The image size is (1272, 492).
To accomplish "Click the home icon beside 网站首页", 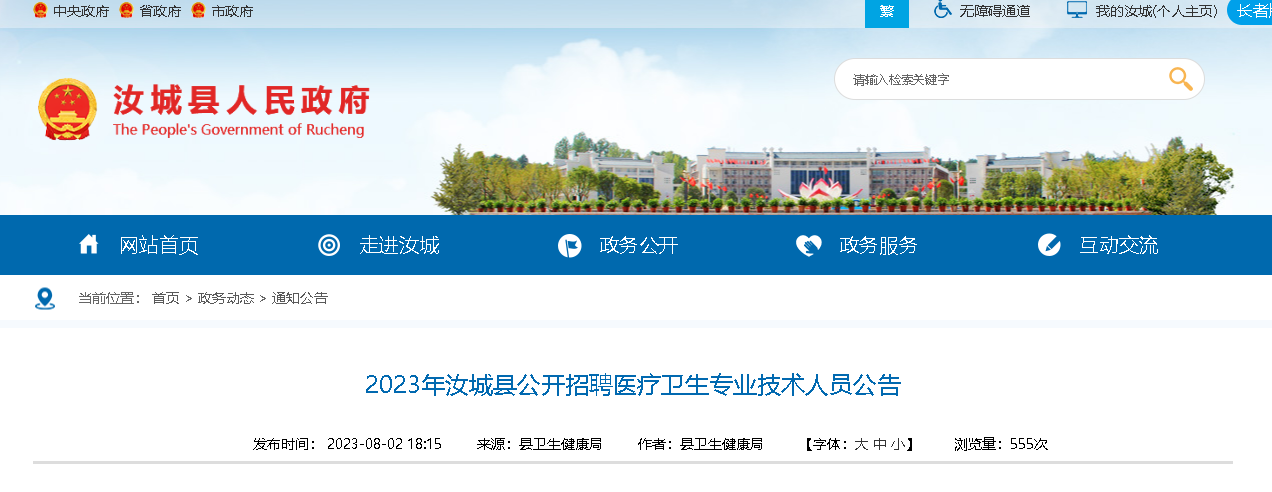I will [x=89, y=244].
